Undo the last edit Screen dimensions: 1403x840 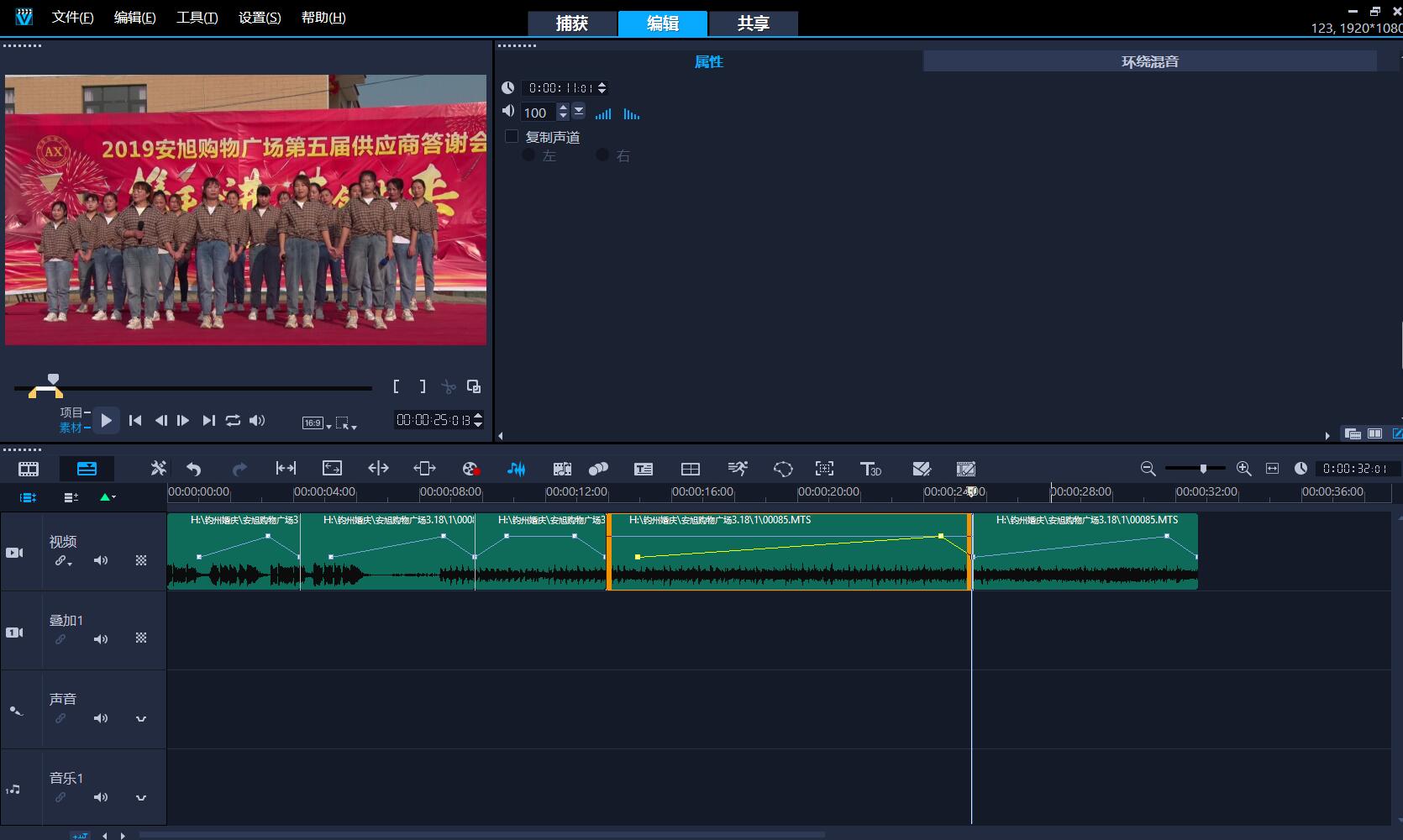[x=194, y=469]
